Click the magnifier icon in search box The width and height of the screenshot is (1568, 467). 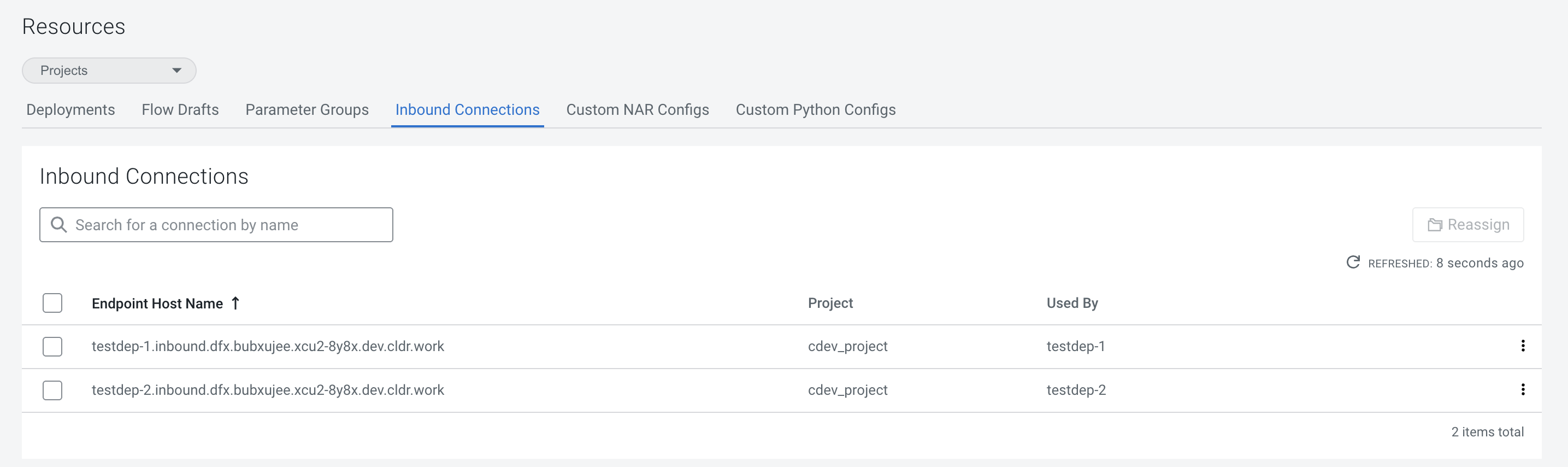pos(58,225)
